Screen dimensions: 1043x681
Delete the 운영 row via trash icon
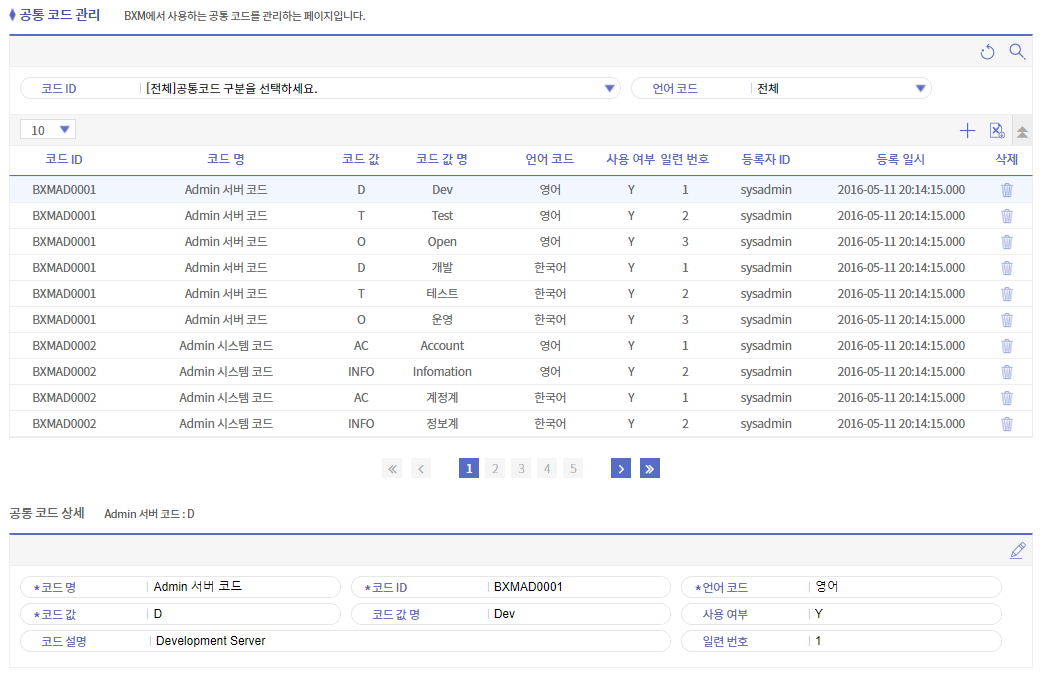pos(1006,320)
